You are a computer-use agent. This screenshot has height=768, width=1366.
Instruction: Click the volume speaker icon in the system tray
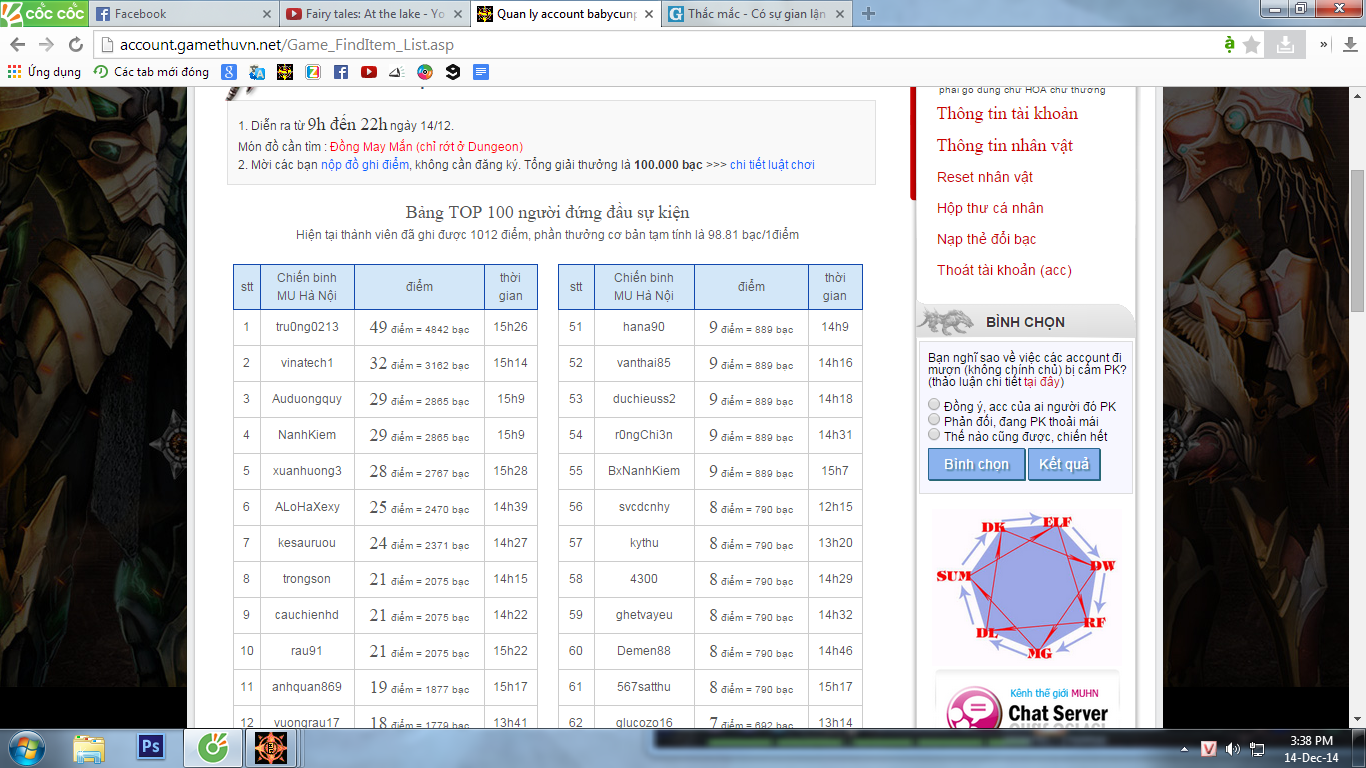coord(1232,748)
